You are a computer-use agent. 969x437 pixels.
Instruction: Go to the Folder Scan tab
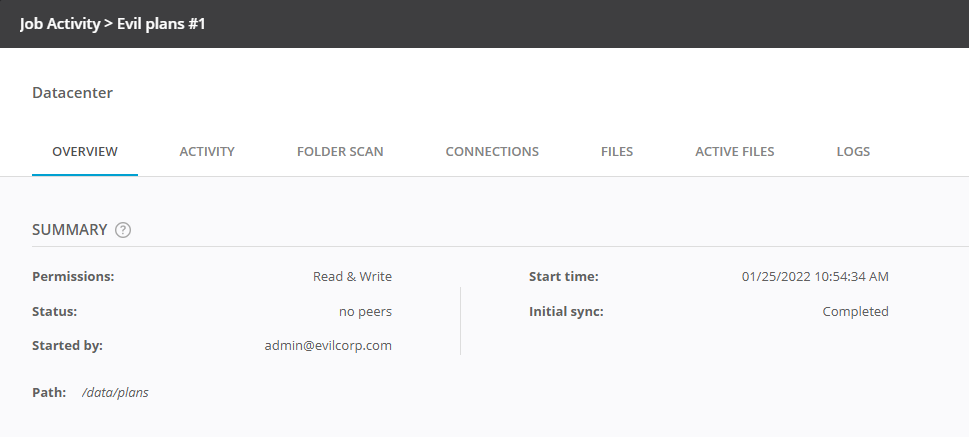[x=340, y=152]
